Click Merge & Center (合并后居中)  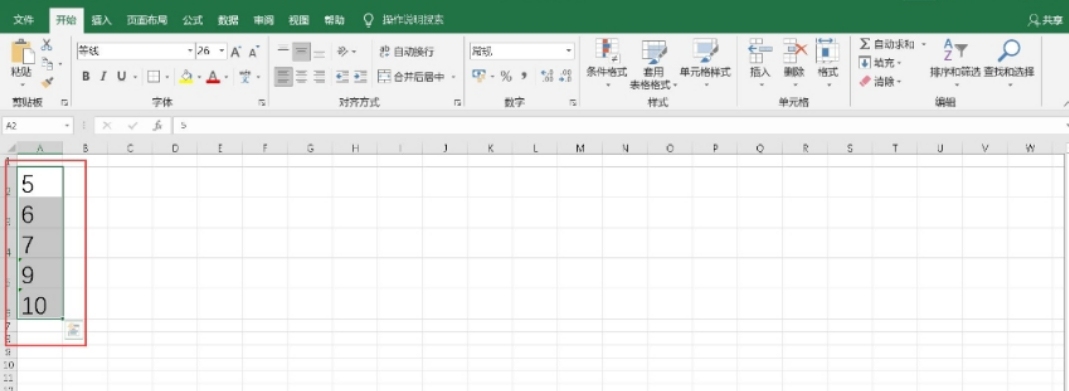tap(411, 76)
